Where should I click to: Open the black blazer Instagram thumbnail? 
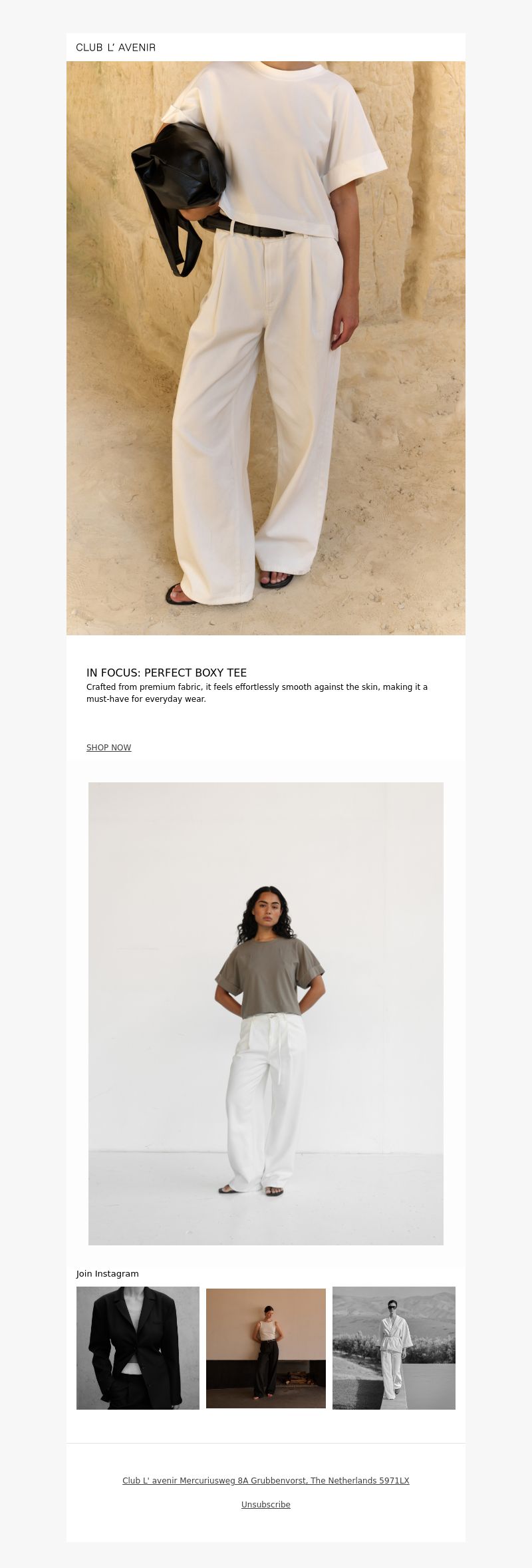pos(138,1348)
